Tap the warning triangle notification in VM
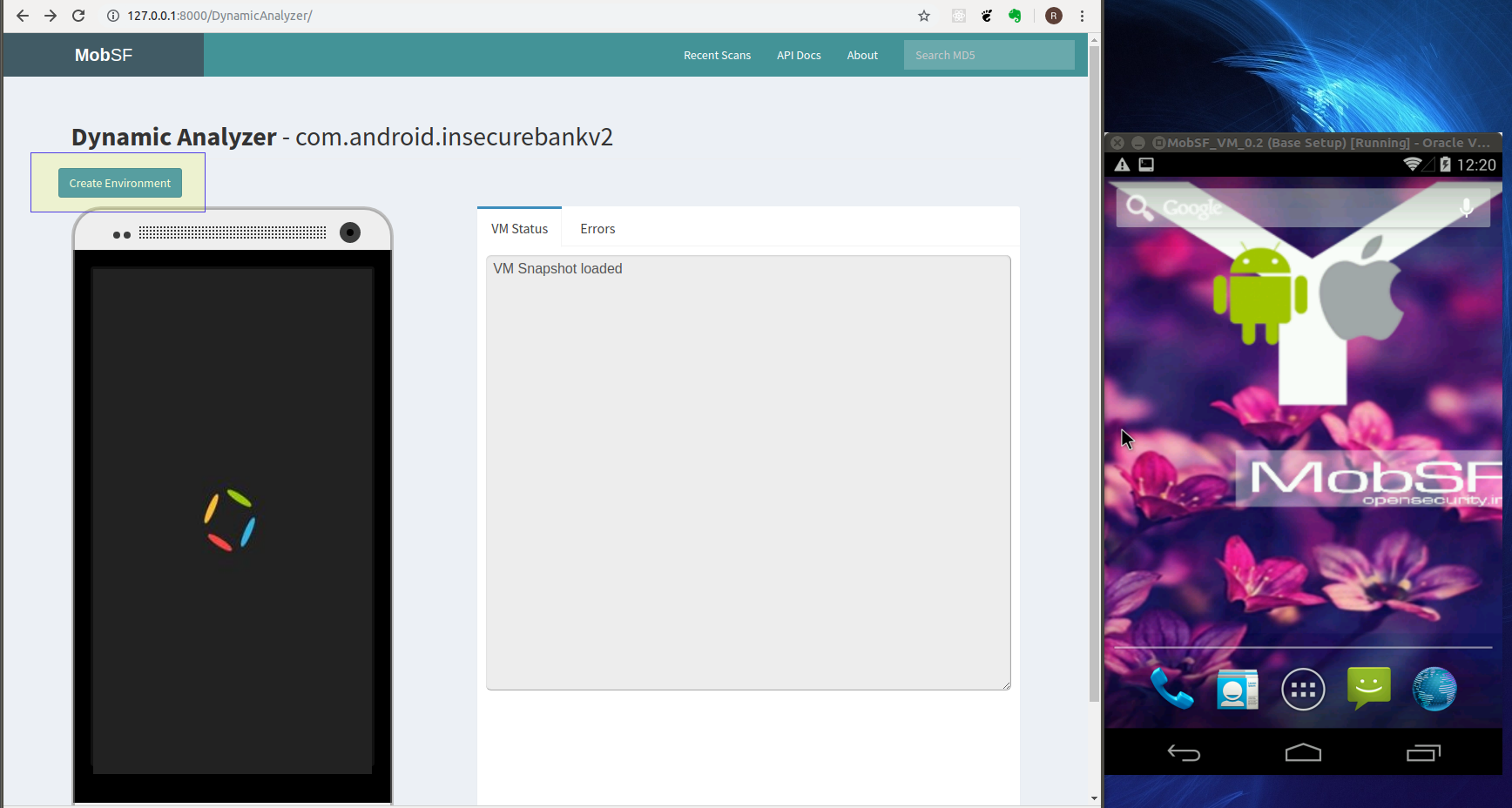 coord(1123,165)
